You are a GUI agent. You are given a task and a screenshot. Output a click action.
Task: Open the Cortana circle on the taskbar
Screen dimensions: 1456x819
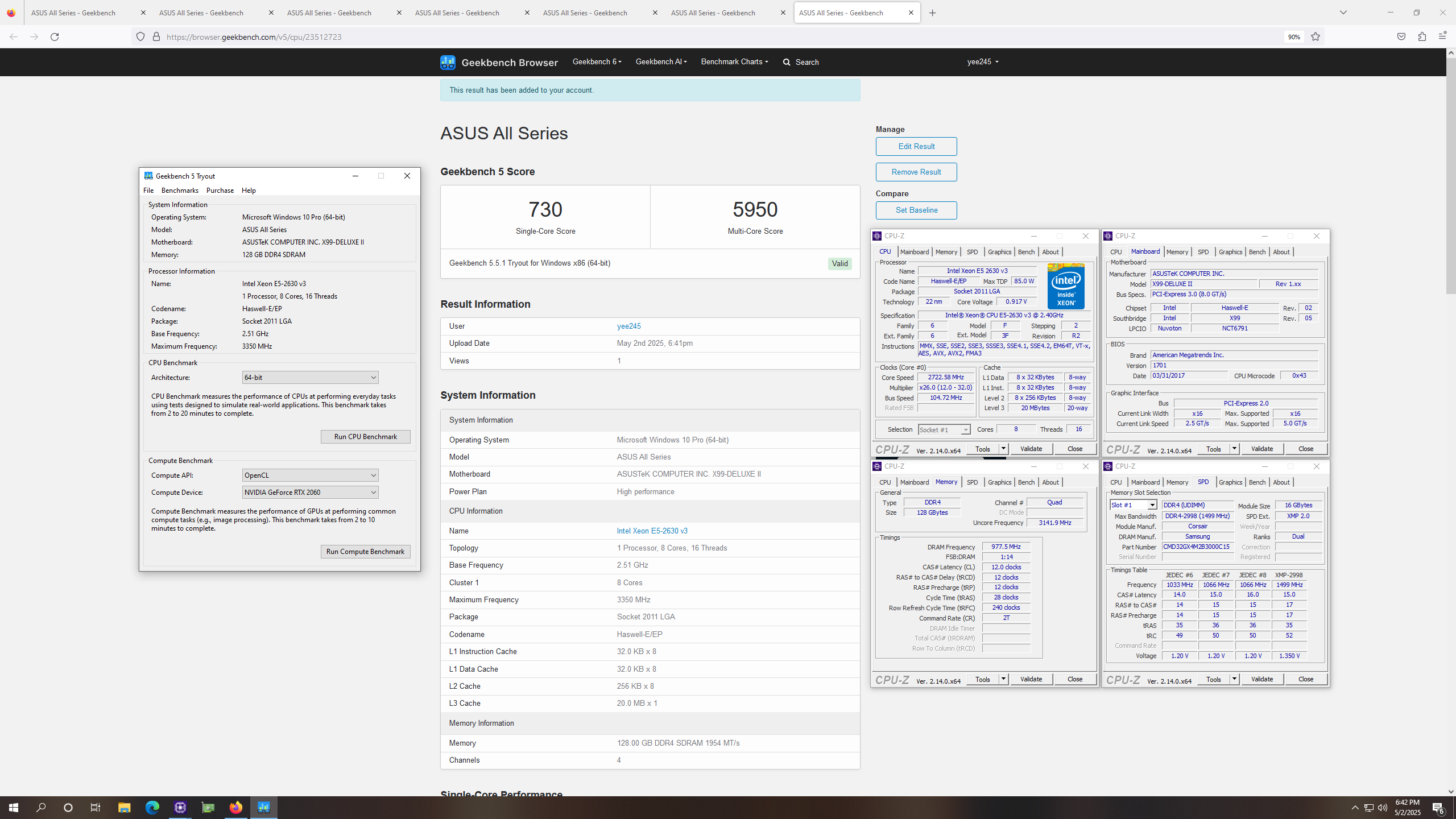pos(68,808)
